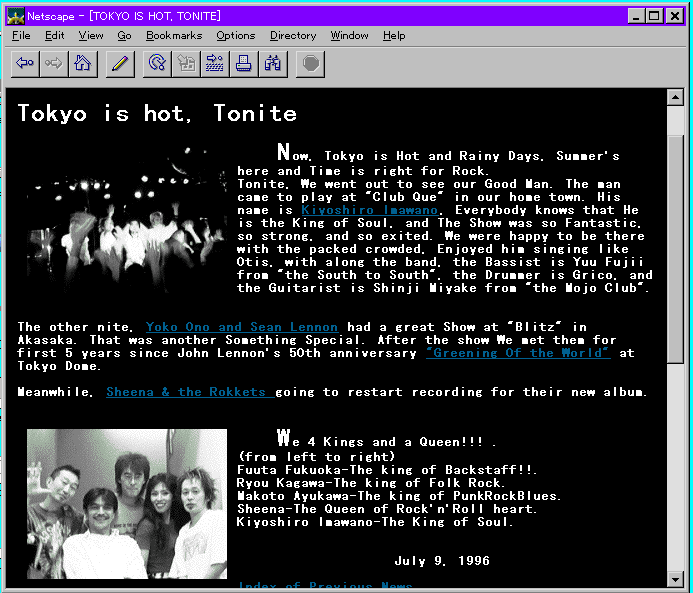The width and height of the screenshot is (693, 593).
Task: Click the "(from left to right)" text
Action: pos(317,456)
